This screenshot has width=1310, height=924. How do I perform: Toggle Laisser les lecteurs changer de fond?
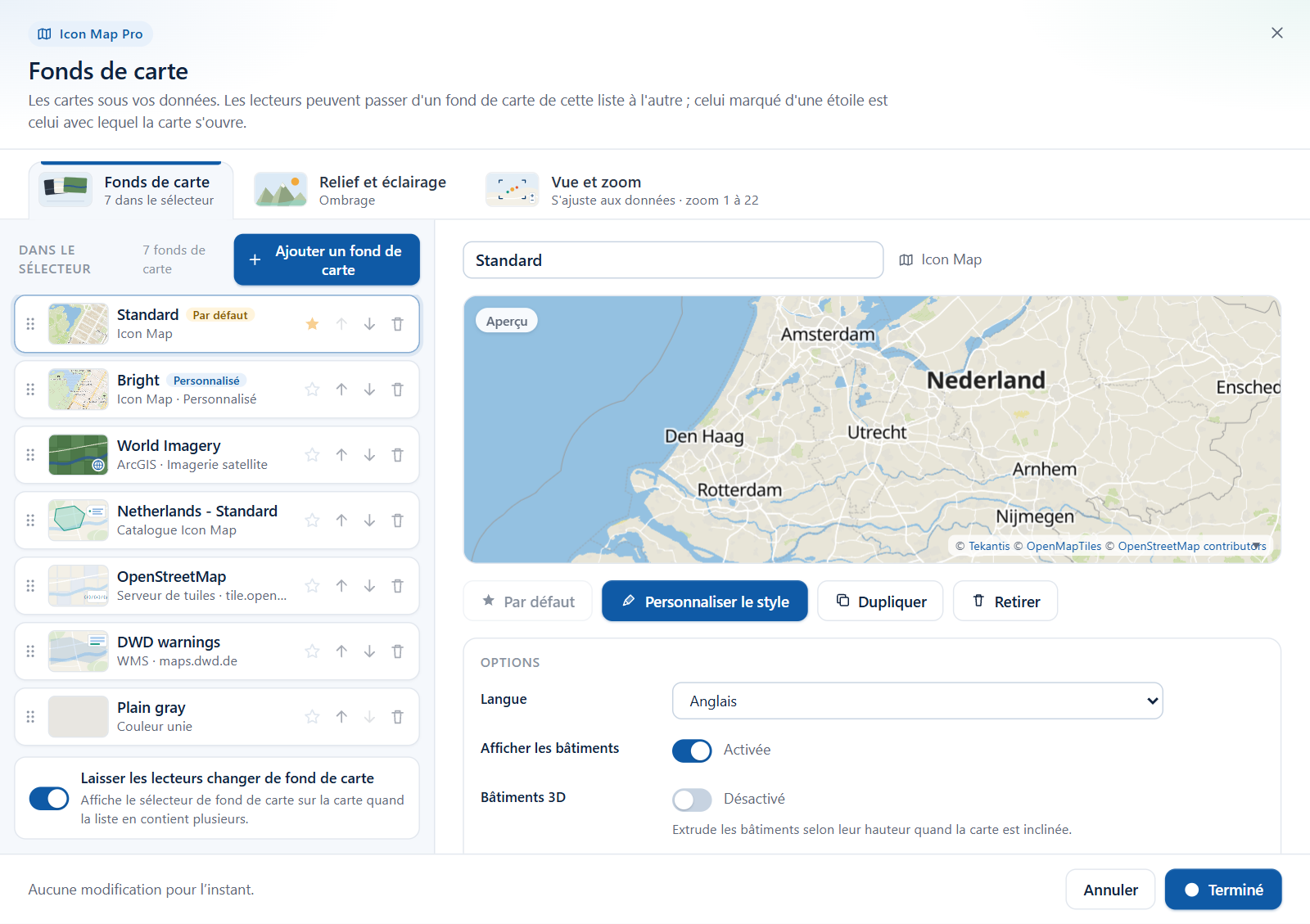point(49,799)
